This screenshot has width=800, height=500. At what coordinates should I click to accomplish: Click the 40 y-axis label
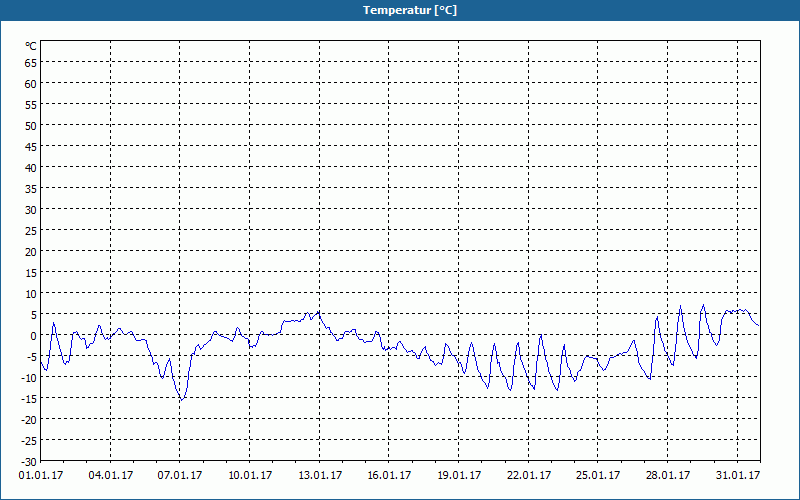[31, 168]
